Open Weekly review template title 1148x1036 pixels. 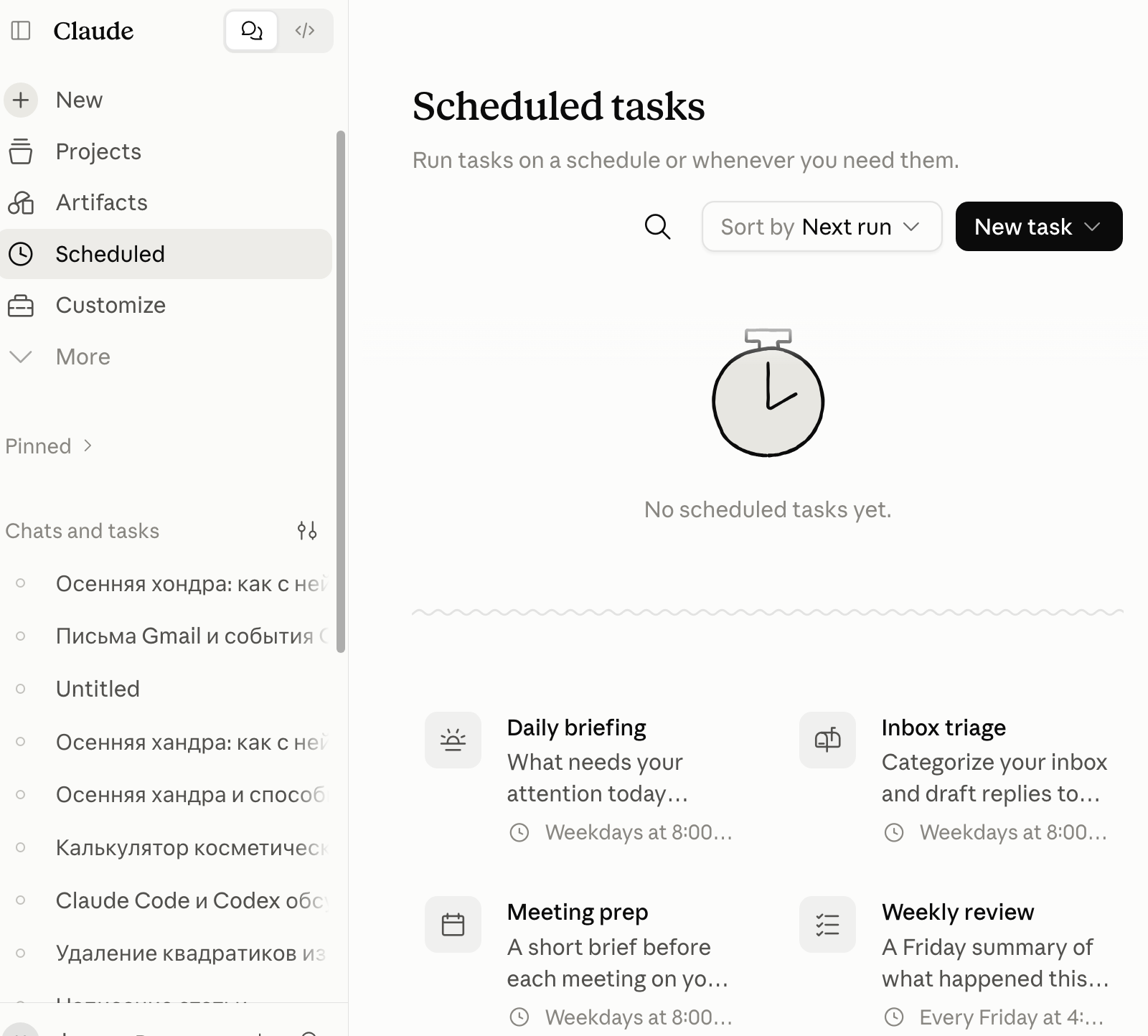(x=958, y=912)
